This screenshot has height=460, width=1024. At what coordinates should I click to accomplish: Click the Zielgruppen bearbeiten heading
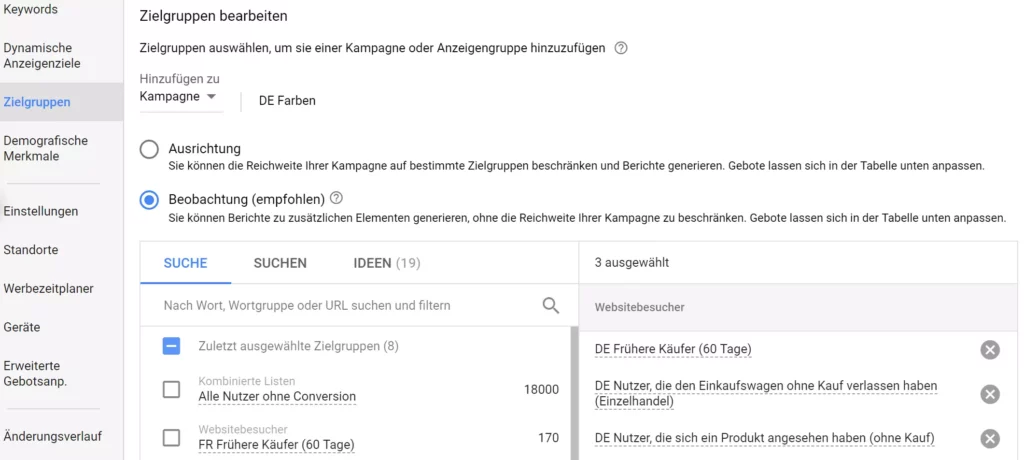[214, 16]
